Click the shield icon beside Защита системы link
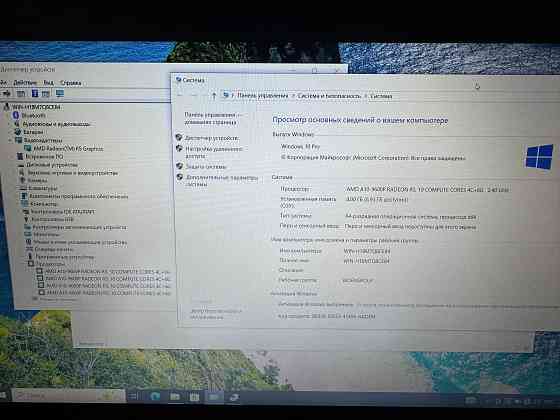The height and width of the screenshot is (420, 560). [x=179, y=166]
